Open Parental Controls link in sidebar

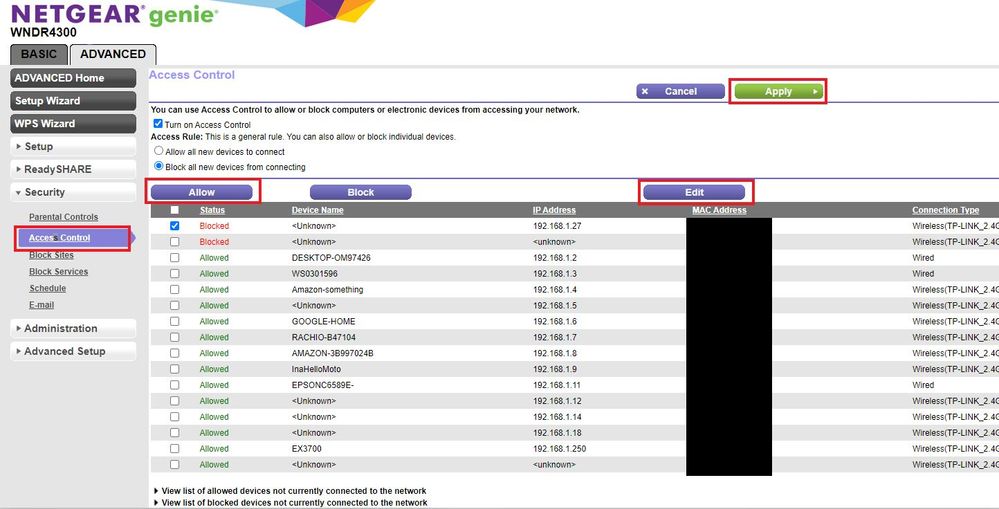[x=63, y=217]
